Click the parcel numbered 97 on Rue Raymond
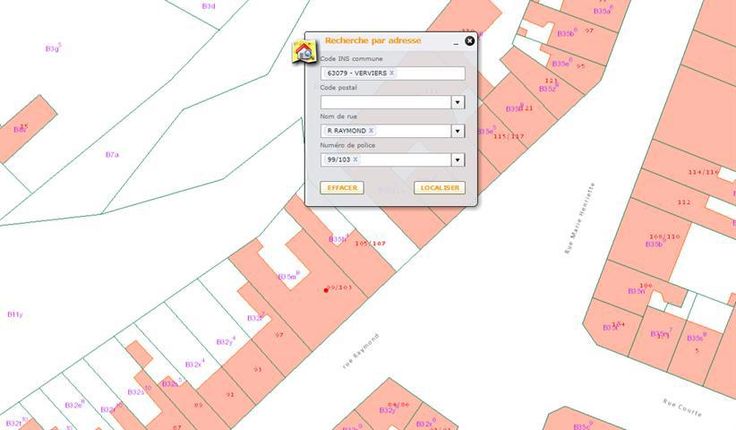Viewport: 736px width, 430px height. (x=280, y=334)
